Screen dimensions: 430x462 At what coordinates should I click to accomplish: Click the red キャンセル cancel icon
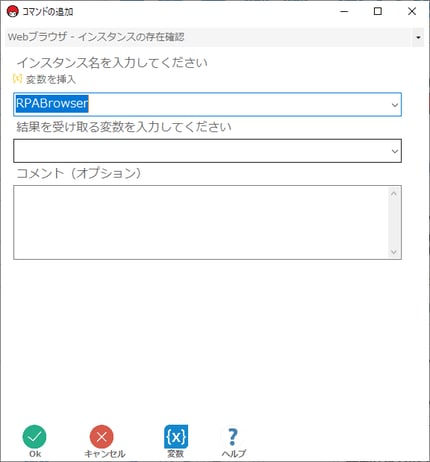coord(102,436)
